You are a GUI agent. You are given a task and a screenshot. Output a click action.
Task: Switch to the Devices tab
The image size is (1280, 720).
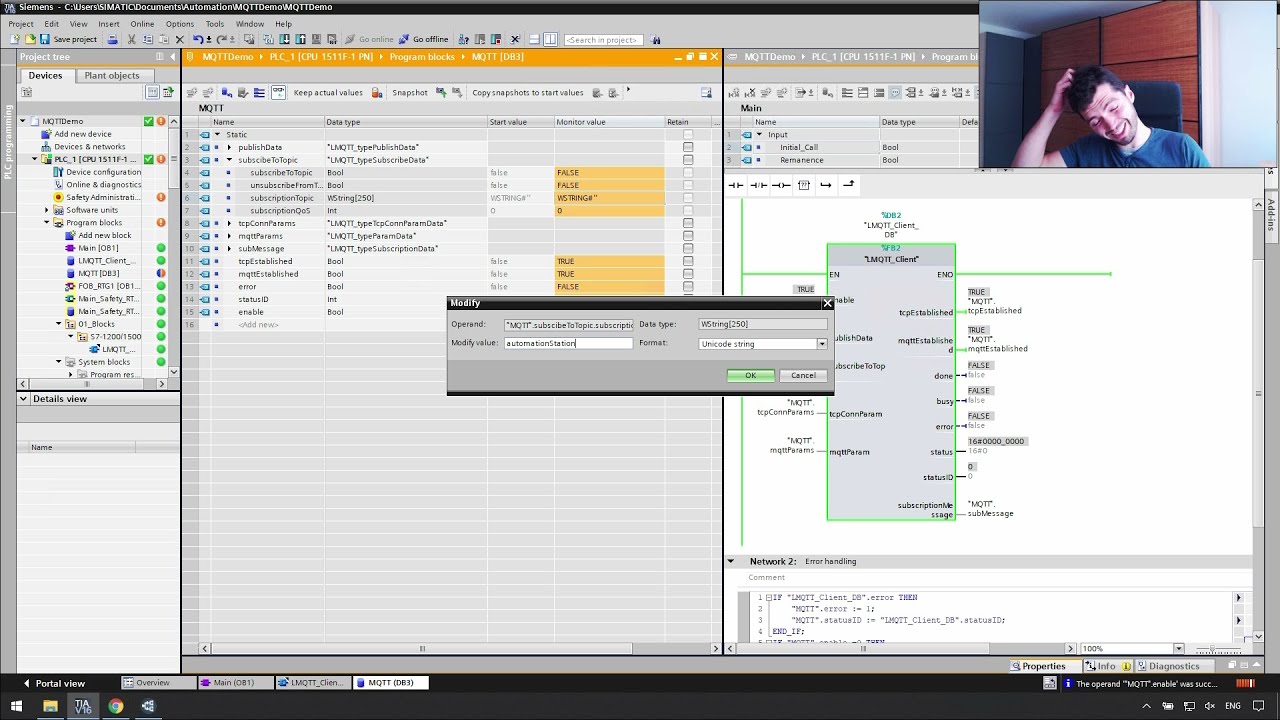coord(45,75)
